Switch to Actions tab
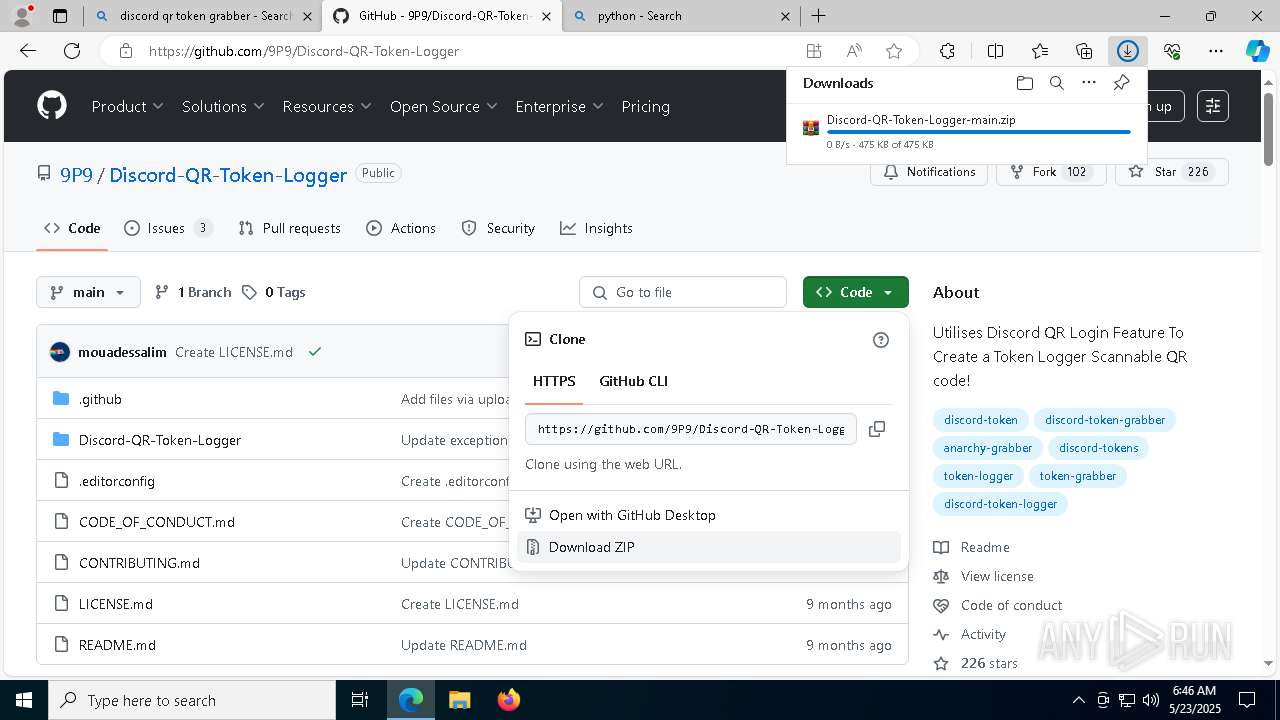 coord(401,228)
